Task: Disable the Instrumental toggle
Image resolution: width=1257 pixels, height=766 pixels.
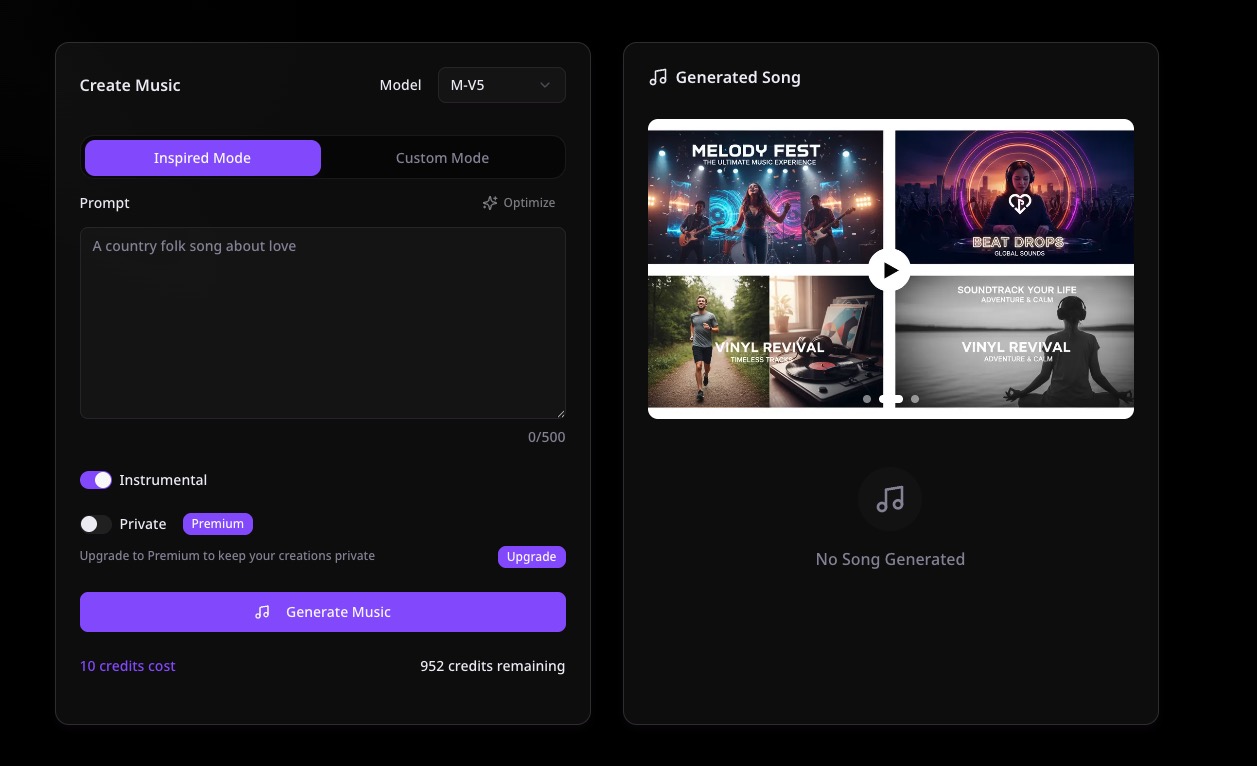Action: tap(96, 480)
